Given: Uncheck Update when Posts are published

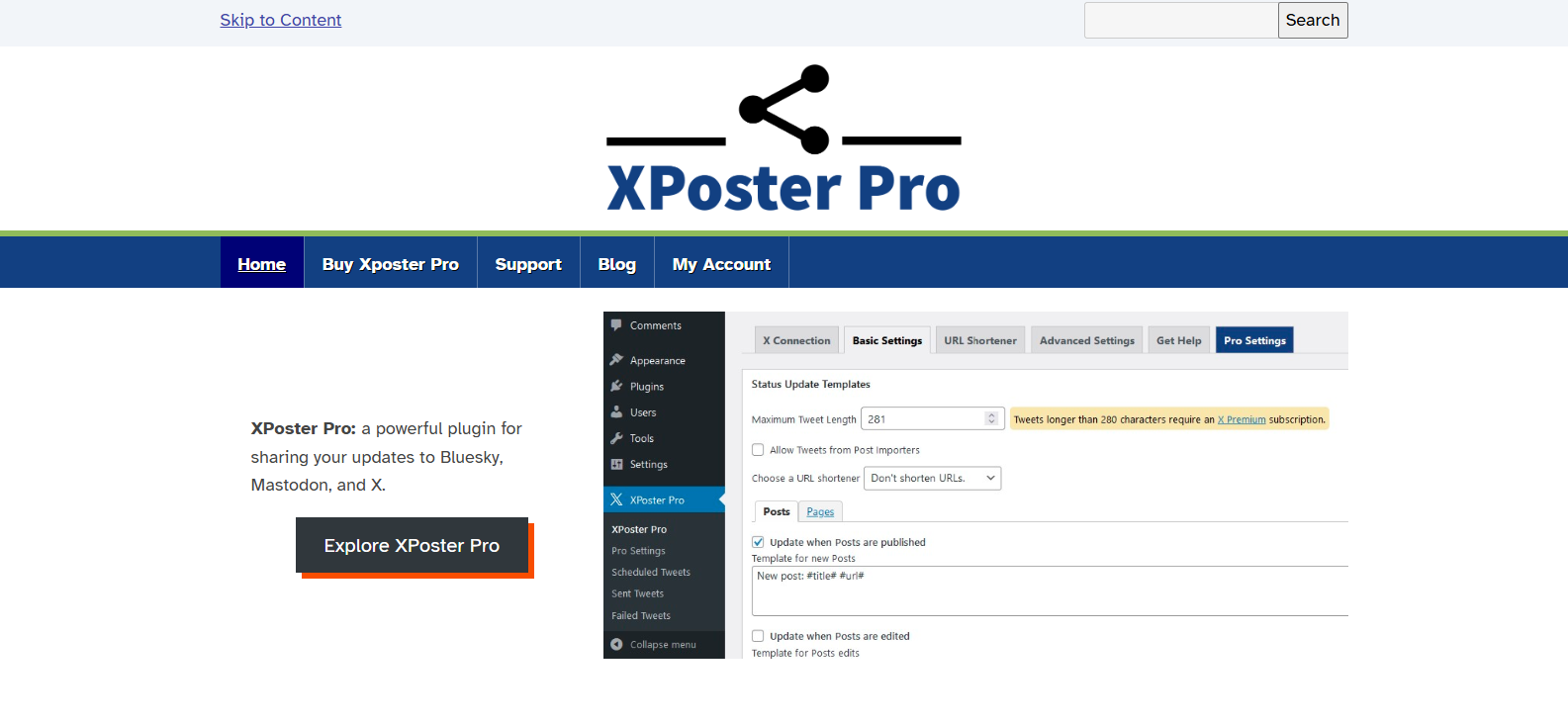Looking at the screenshot, I should pyautogui.click(x=758, y=542).
